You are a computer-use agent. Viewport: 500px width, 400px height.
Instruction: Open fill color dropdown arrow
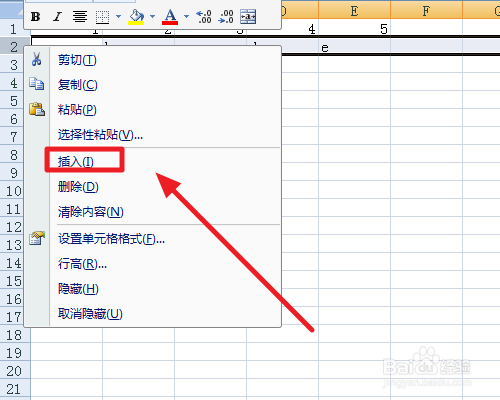coord(152,16)
